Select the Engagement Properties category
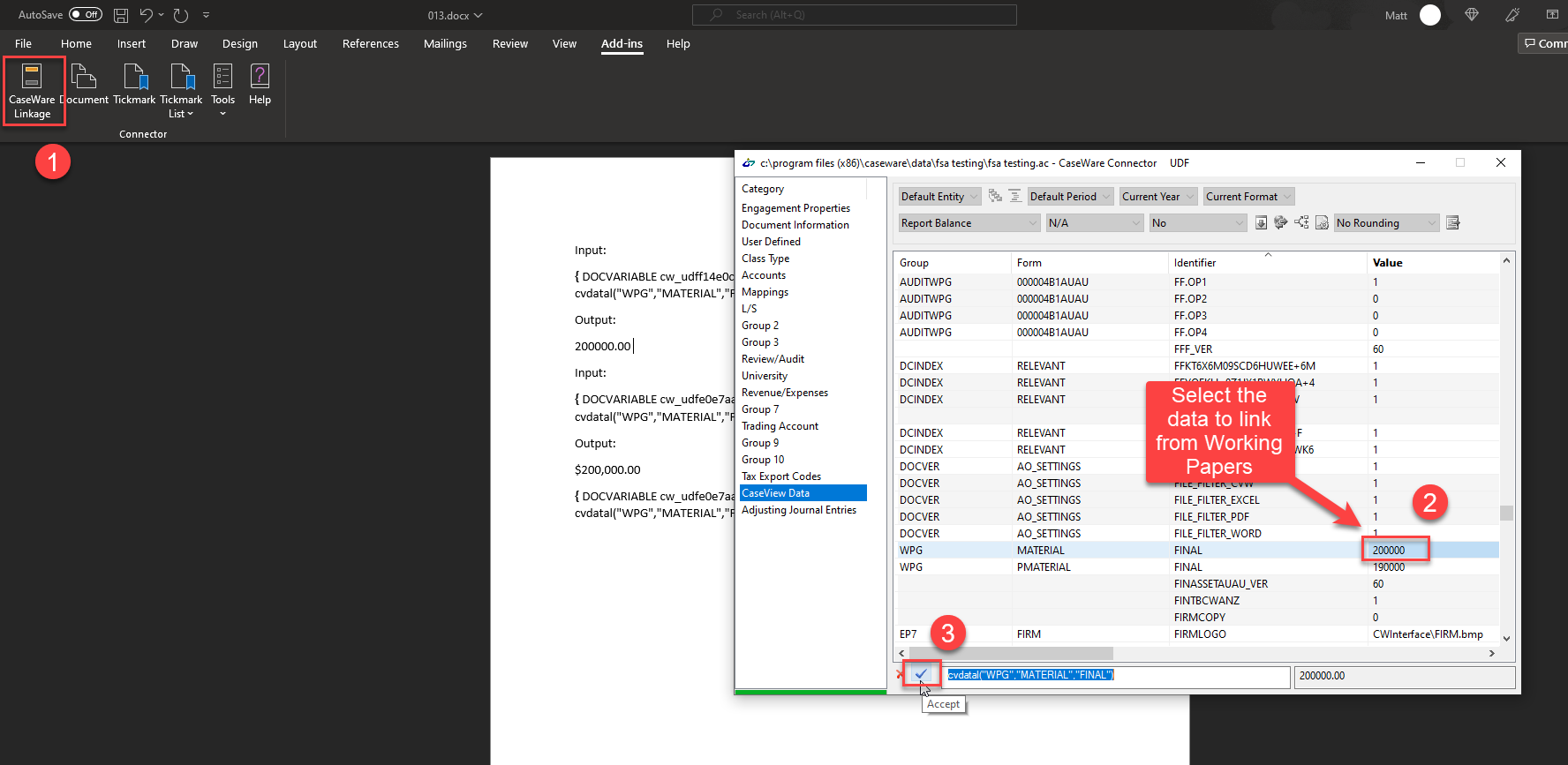 click(795, 208)
